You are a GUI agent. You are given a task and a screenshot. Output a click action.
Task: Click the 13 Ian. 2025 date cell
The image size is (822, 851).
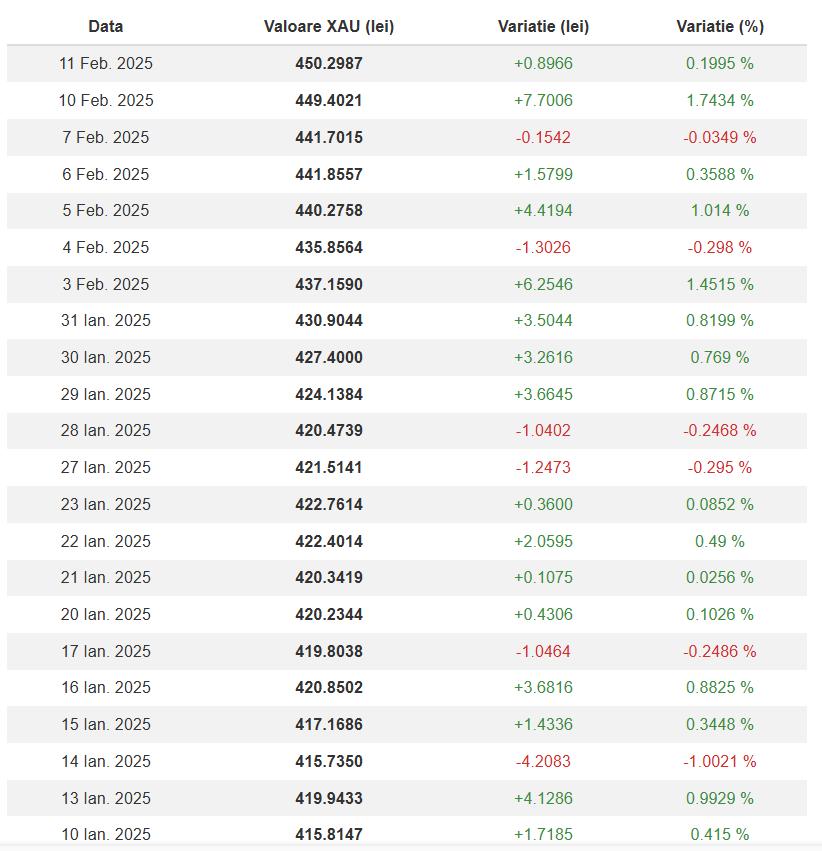[106, 798]
